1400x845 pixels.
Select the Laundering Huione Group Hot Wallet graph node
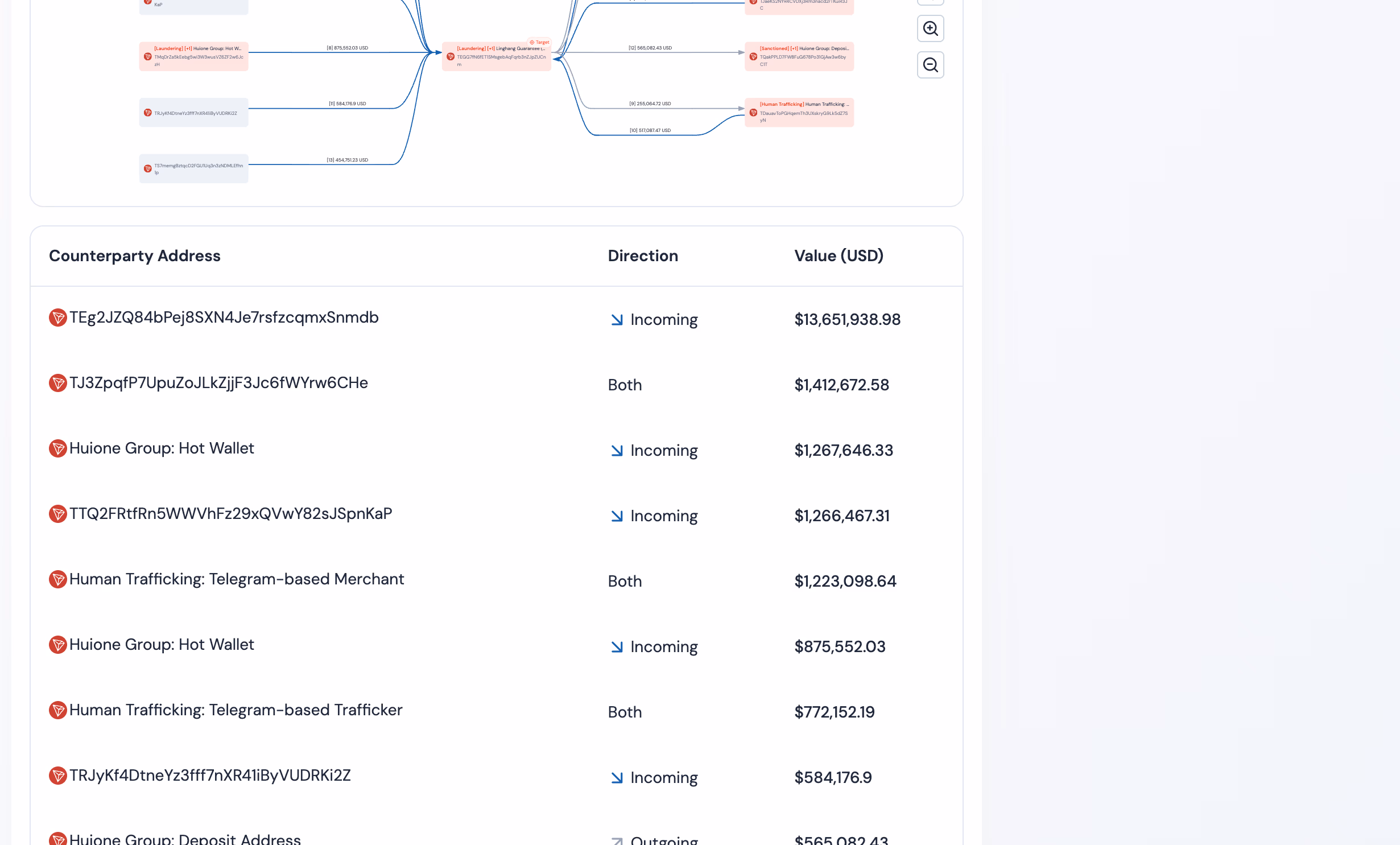tap(194, 56)
